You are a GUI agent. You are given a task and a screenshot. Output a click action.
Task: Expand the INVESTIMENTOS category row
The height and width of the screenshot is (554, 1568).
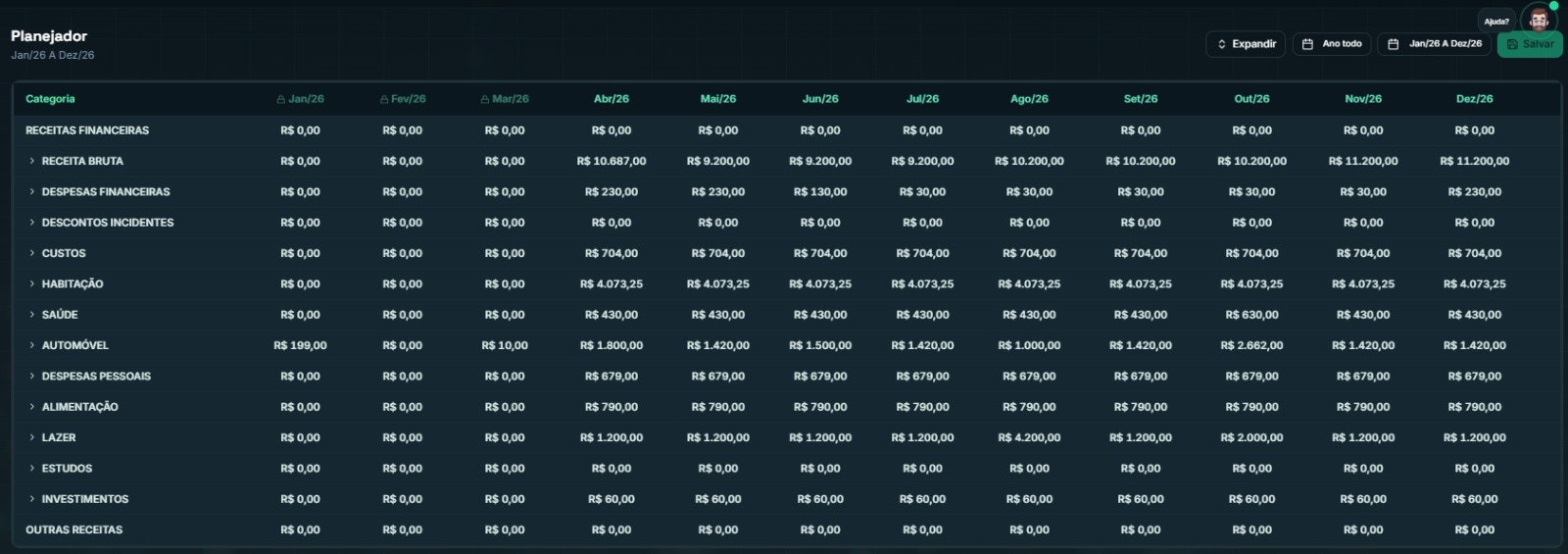pyautogui.click(x=31, y=499)
